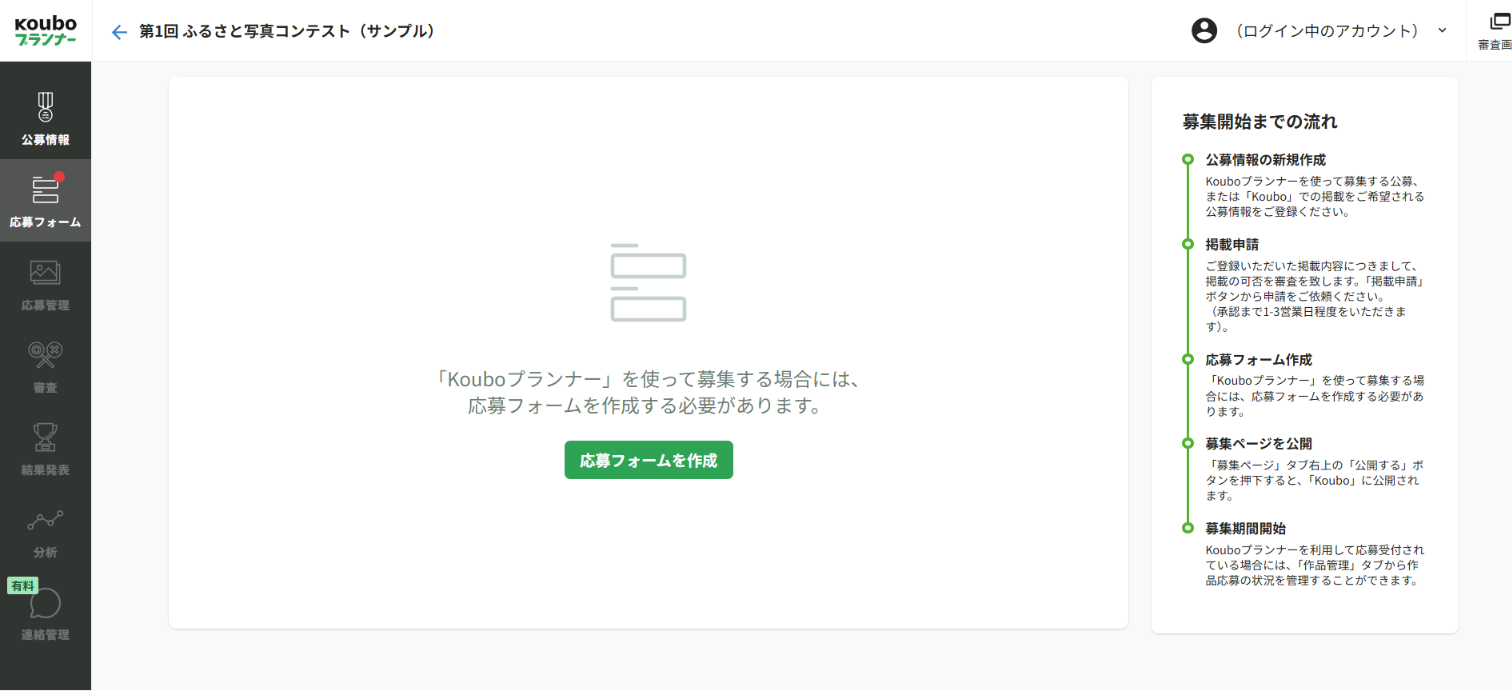Click （ログイン中のアカウント） text
The height and width of the screenshot is (691, 1512).
(x=1328, y=31)
